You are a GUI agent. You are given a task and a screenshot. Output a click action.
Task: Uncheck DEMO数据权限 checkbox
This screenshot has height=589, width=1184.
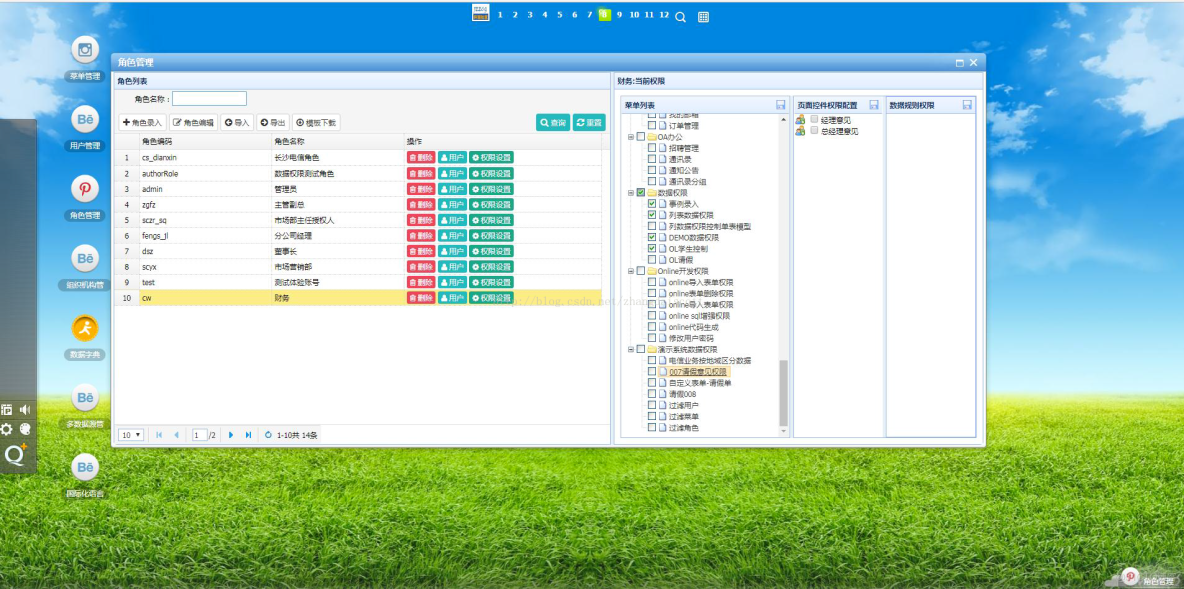[652, 237]
